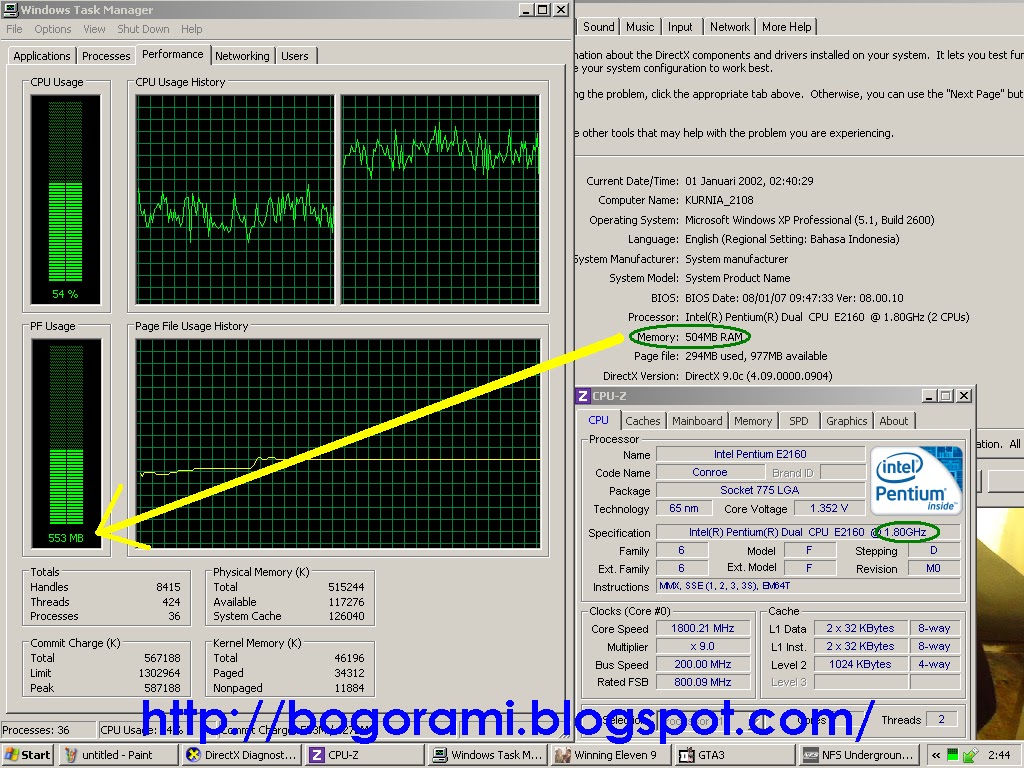Viewport: 1024px width, 768px height.
Task: Click the Safely Remove Hardware tray icon
Action: [x=970, y=755]
